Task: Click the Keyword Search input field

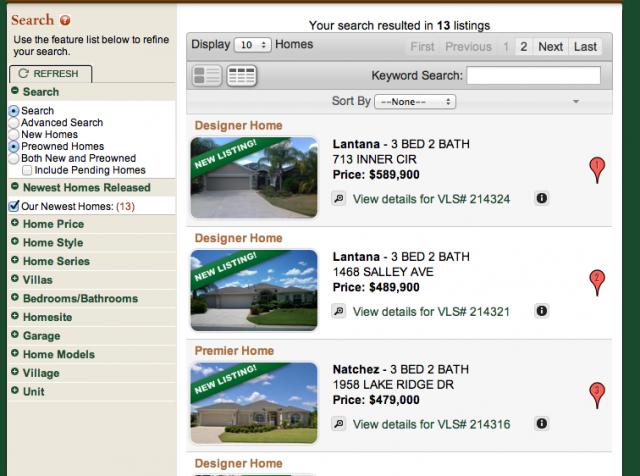Action: pyautogui.click(x=533, y=76)
